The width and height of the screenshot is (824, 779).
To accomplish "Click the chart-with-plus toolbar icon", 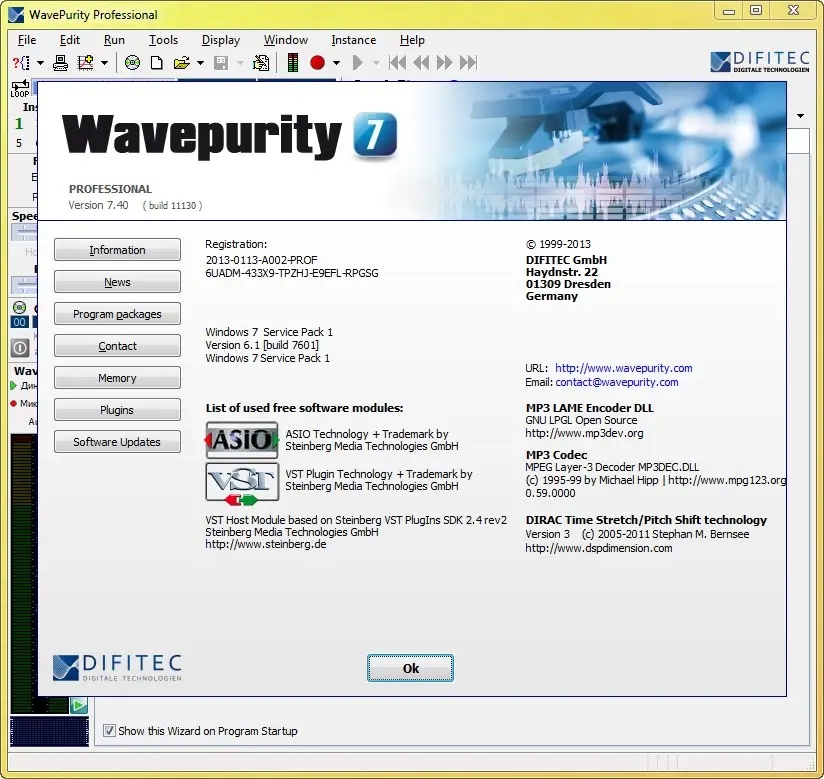I will tap(85, 63).
